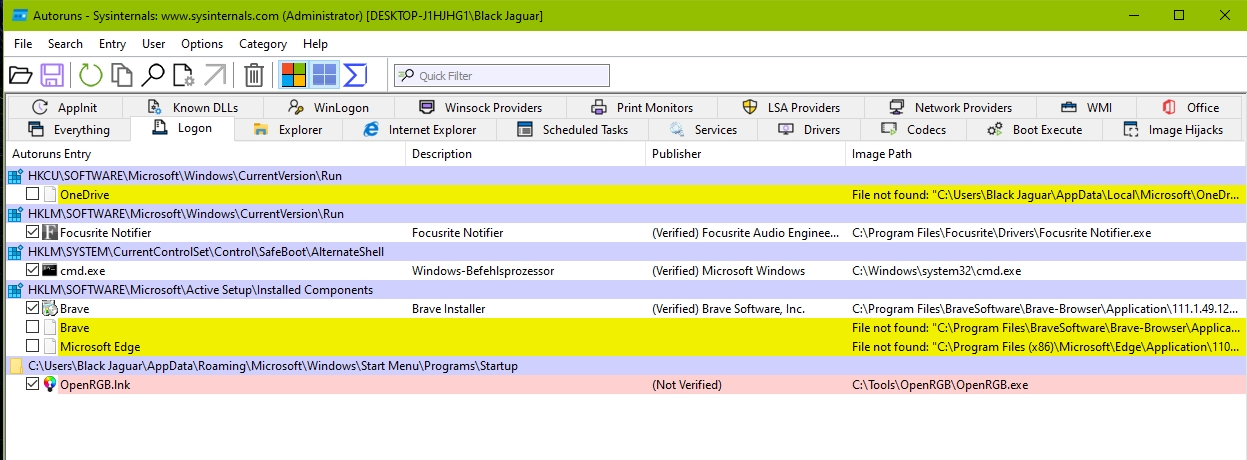1247x460 pixels.
Task: Click the Focusrite Notifier entry icon
Action: click(50, 233)
